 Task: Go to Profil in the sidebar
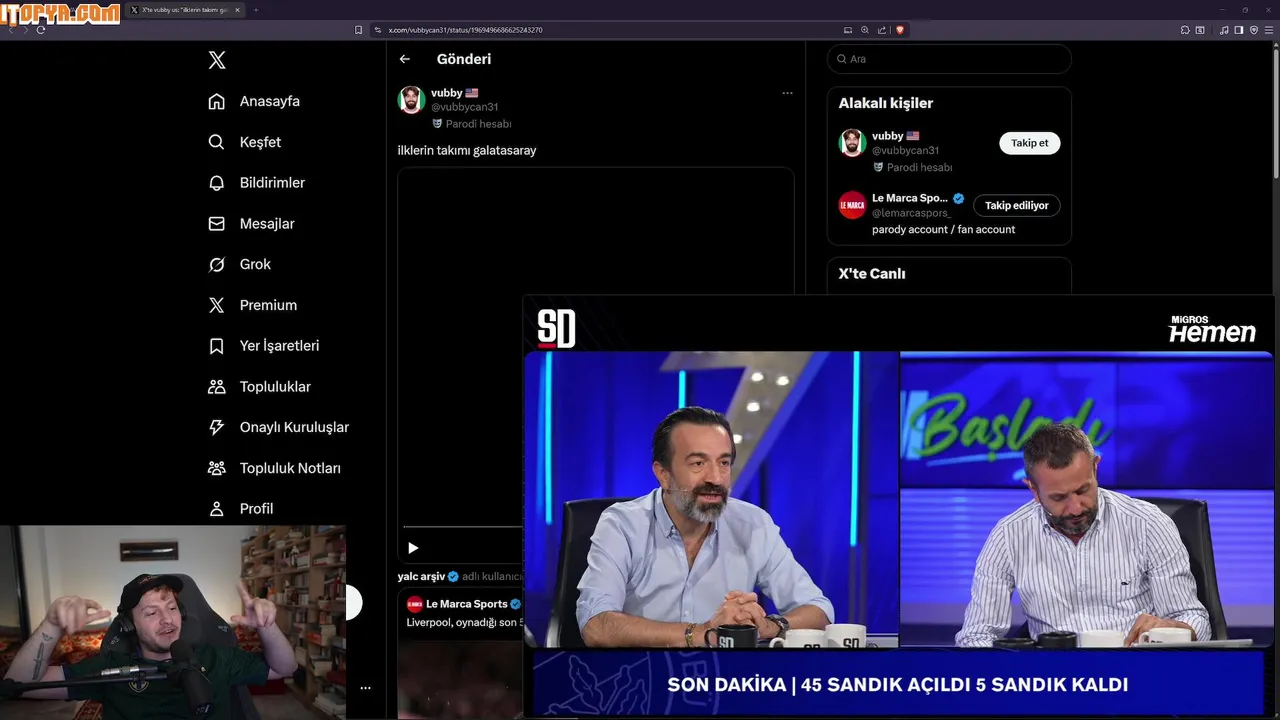click(240, 509)
